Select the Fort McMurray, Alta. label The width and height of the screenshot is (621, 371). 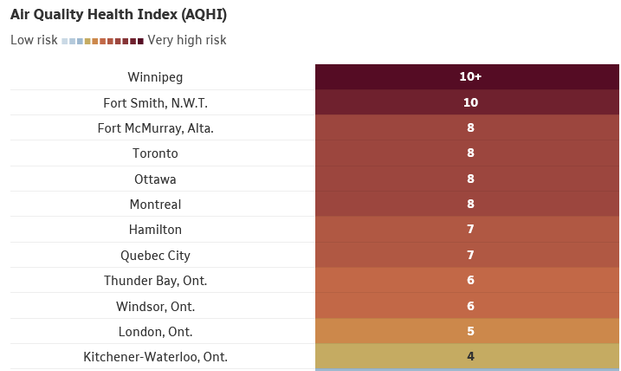155,128
